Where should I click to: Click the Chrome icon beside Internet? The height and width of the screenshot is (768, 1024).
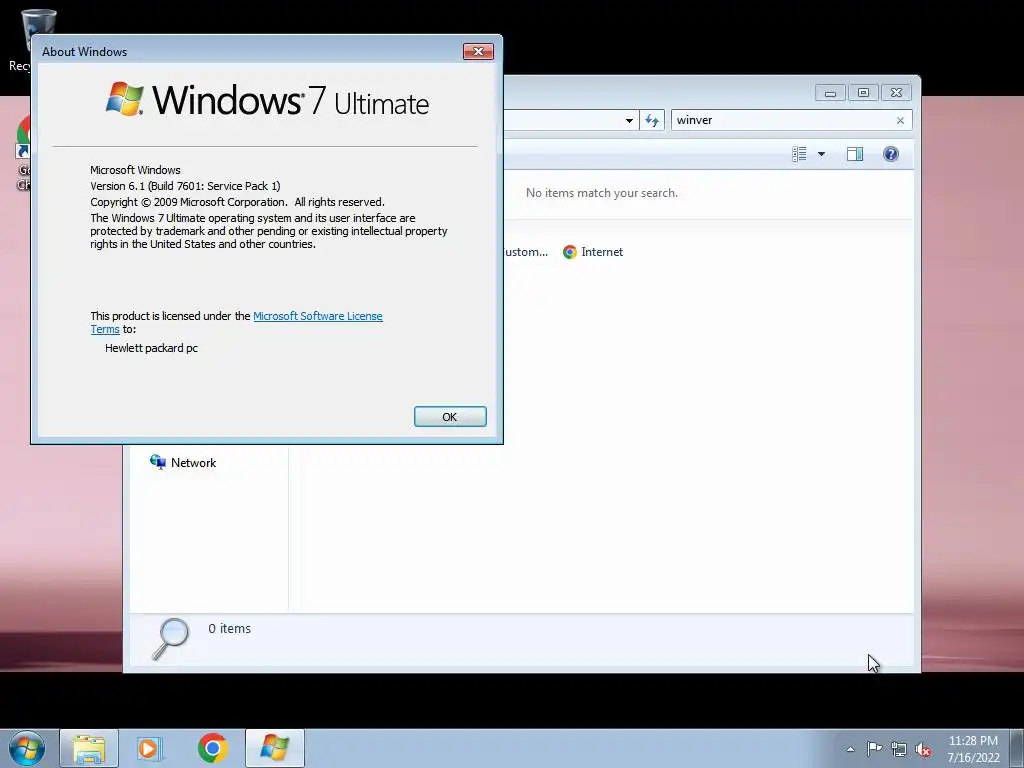pos(569,252)
